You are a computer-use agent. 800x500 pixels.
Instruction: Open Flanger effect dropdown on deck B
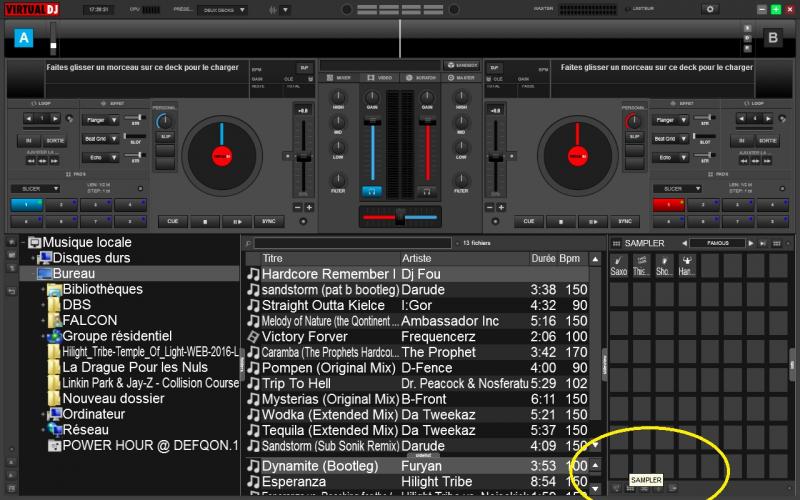(x=670, y=120)
